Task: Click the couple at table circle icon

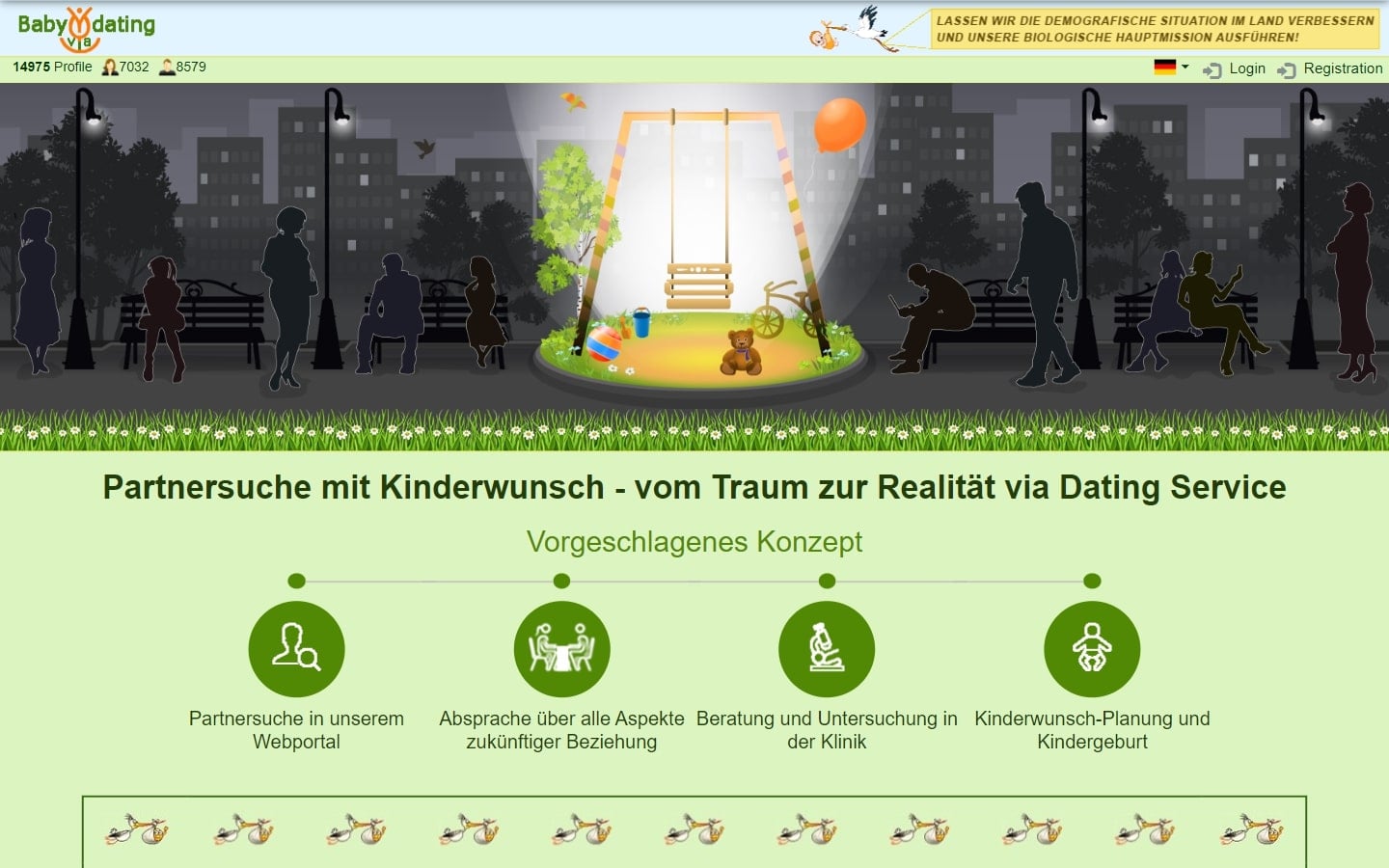Action: point(561,649)
